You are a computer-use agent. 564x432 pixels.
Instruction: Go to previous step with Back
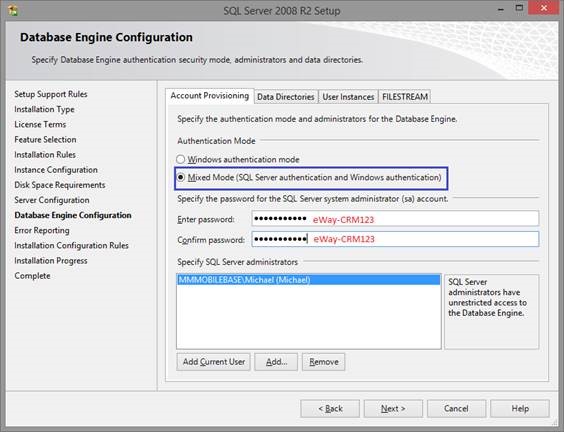330,409
